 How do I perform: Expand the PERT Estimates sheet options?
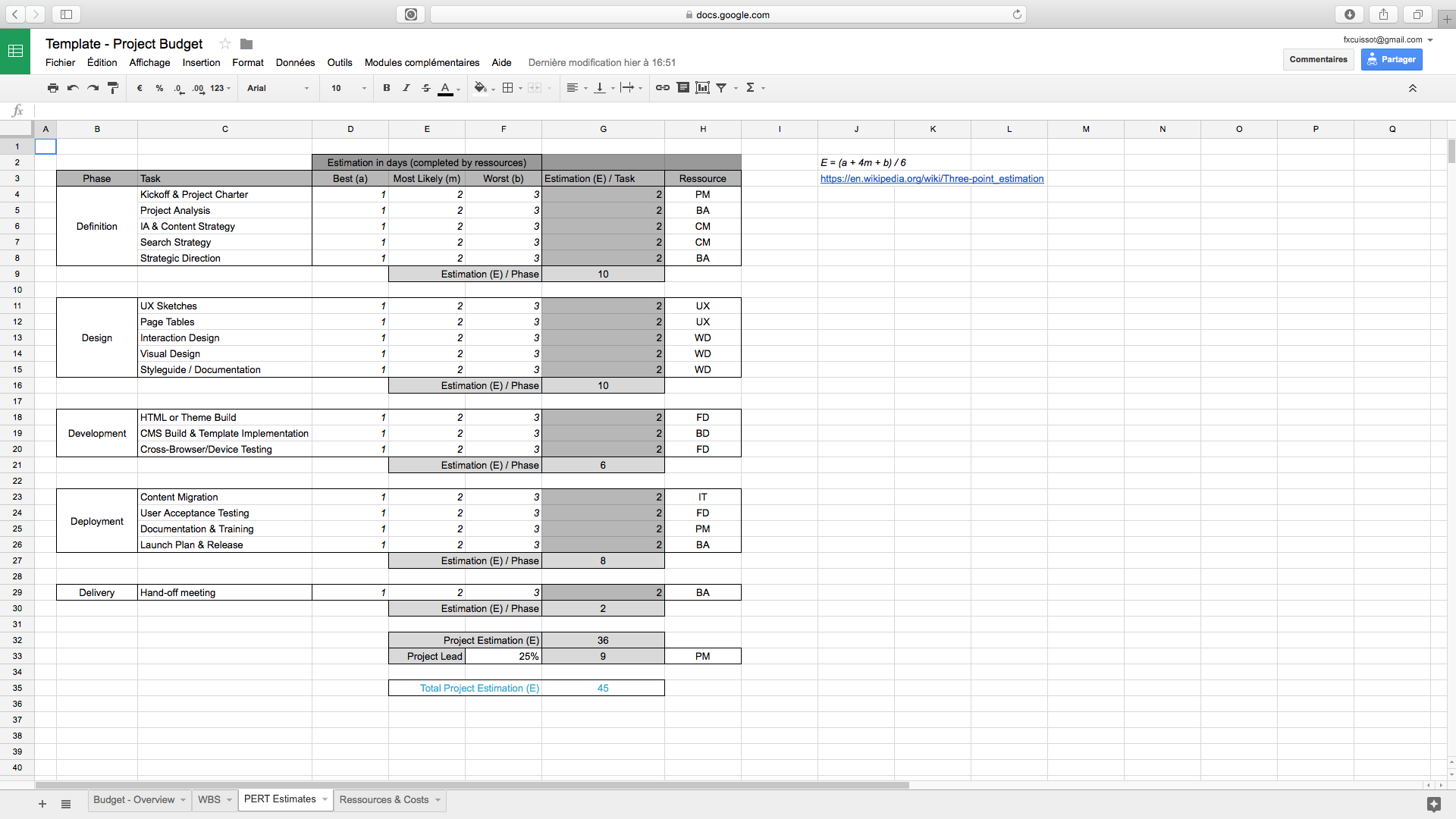pos(325,799)
